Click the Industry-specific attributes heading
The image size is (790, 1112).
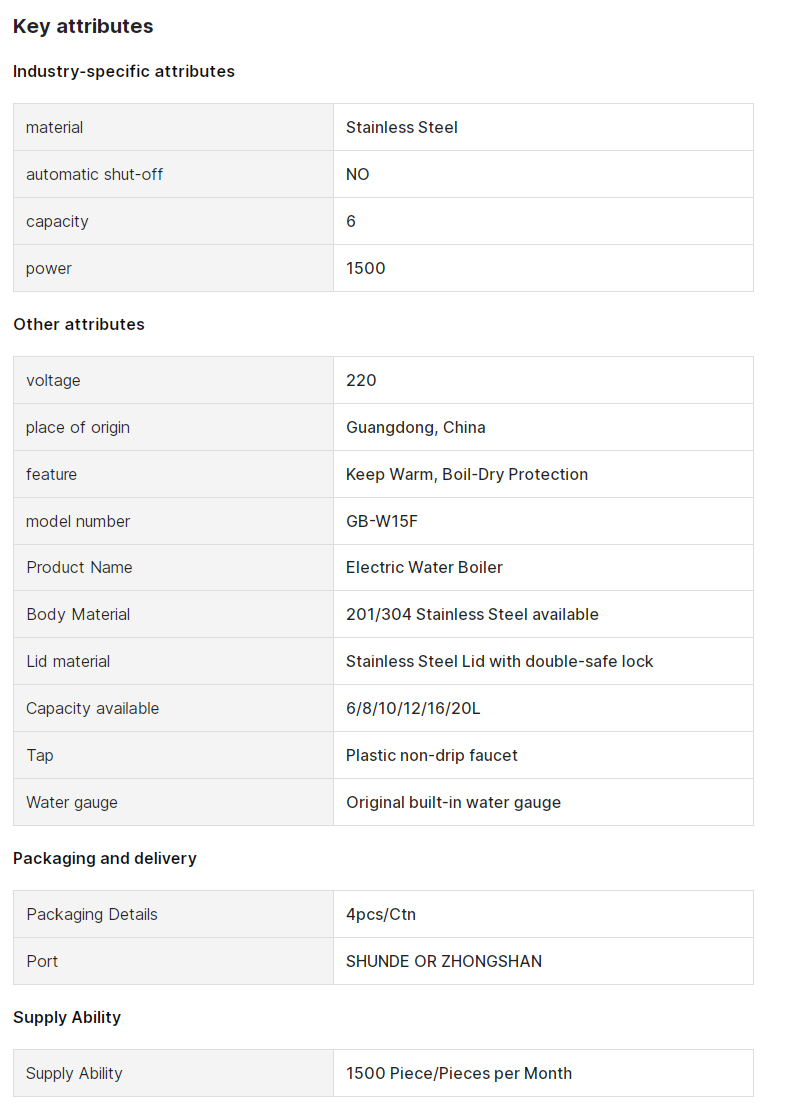[124, 72]
